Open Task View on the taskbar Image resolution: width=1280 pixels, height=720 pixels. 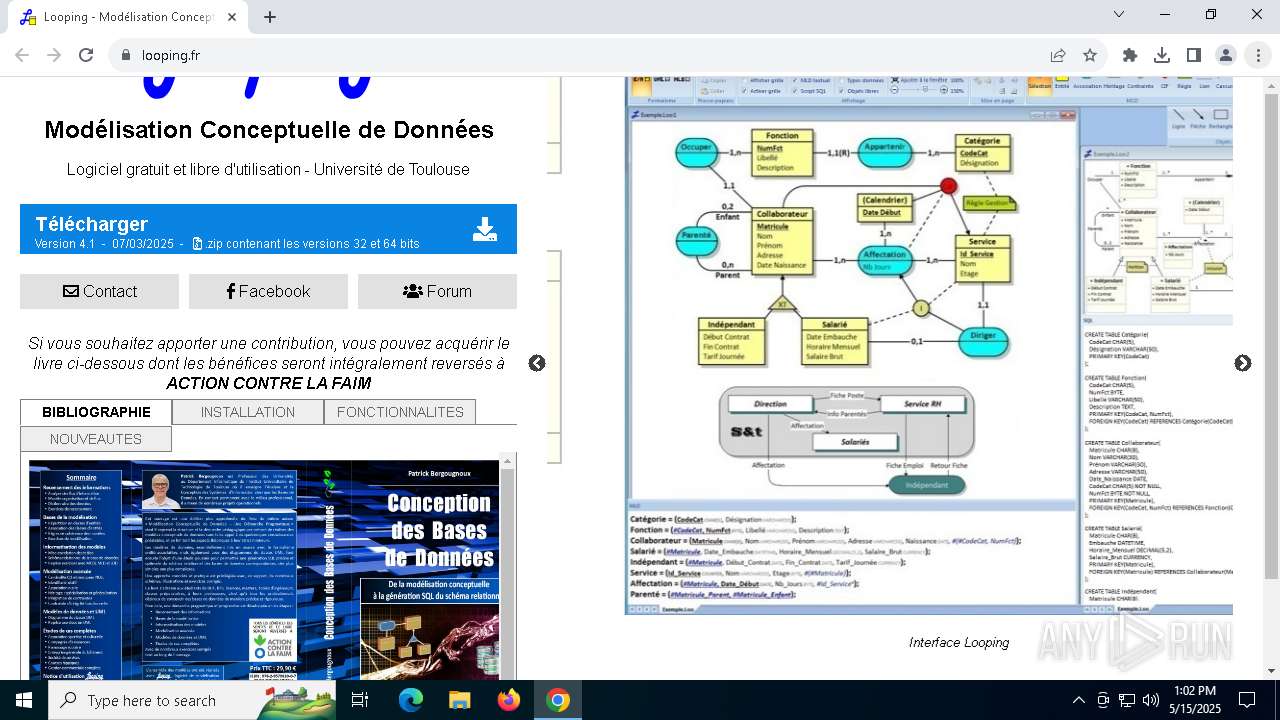[x=360, y=700]
